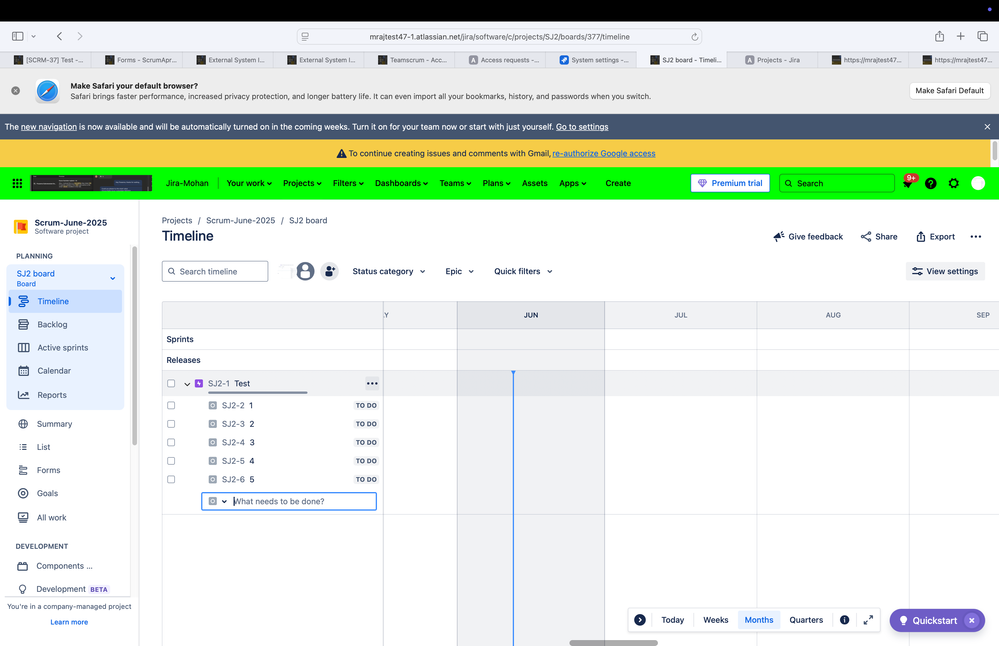Close the new navigation banner
Image resolution: width=999 pixels, height=646 pixels.
pyautogui.click(x=987, y=127)
